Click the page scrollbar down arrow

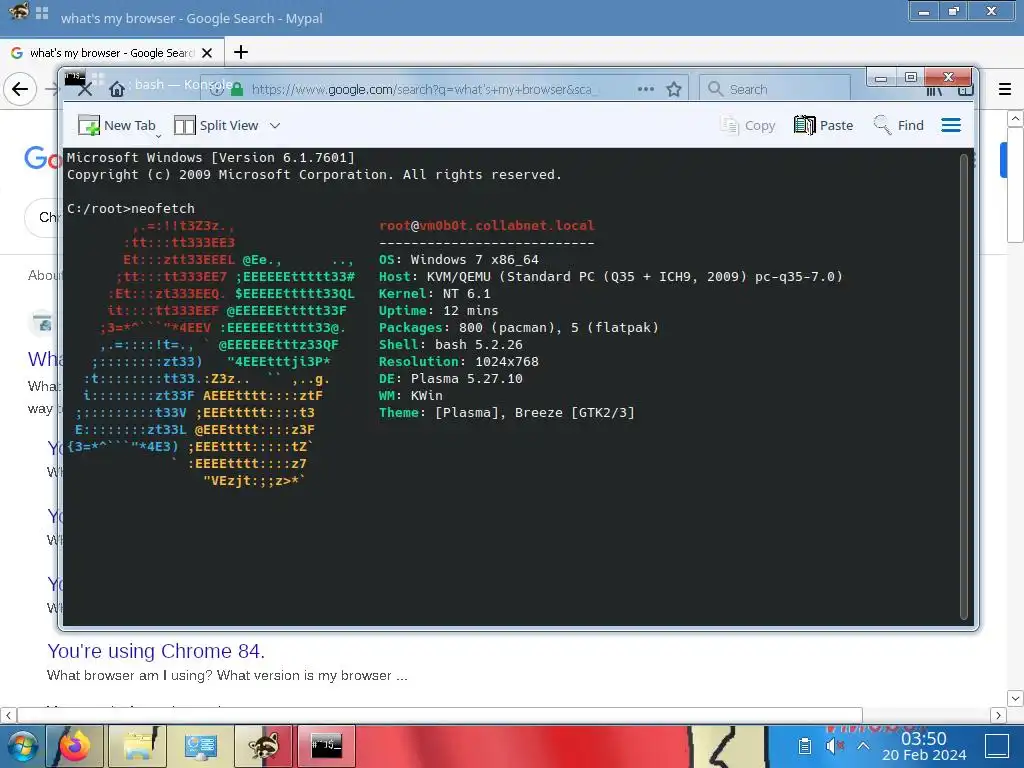coord(1015,698)
